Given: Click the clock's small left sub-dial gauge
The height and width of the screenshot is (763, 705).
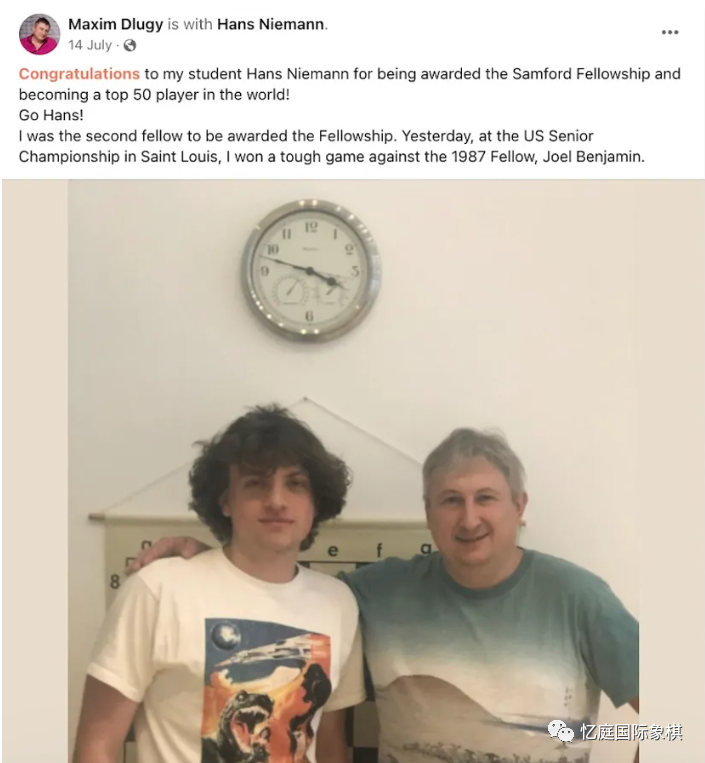Looking at the screenshot, I should 291,291.
